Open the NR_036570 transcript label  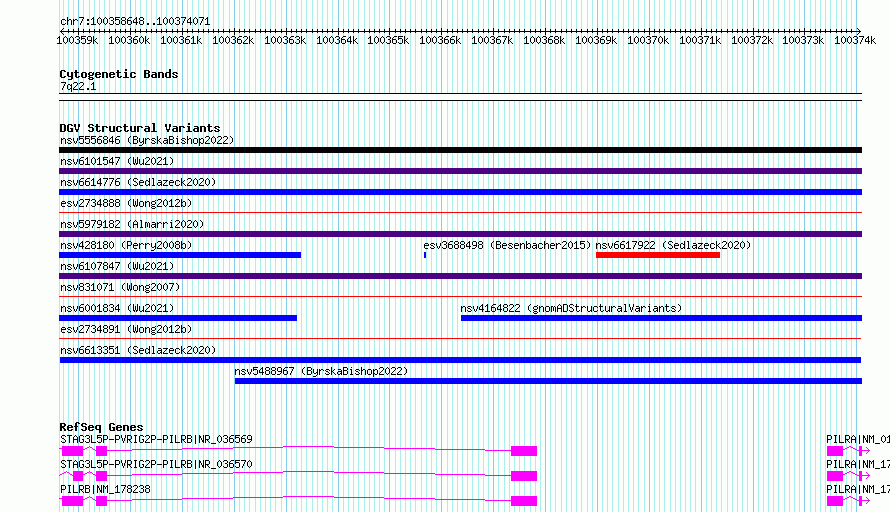tap(156, 464)
